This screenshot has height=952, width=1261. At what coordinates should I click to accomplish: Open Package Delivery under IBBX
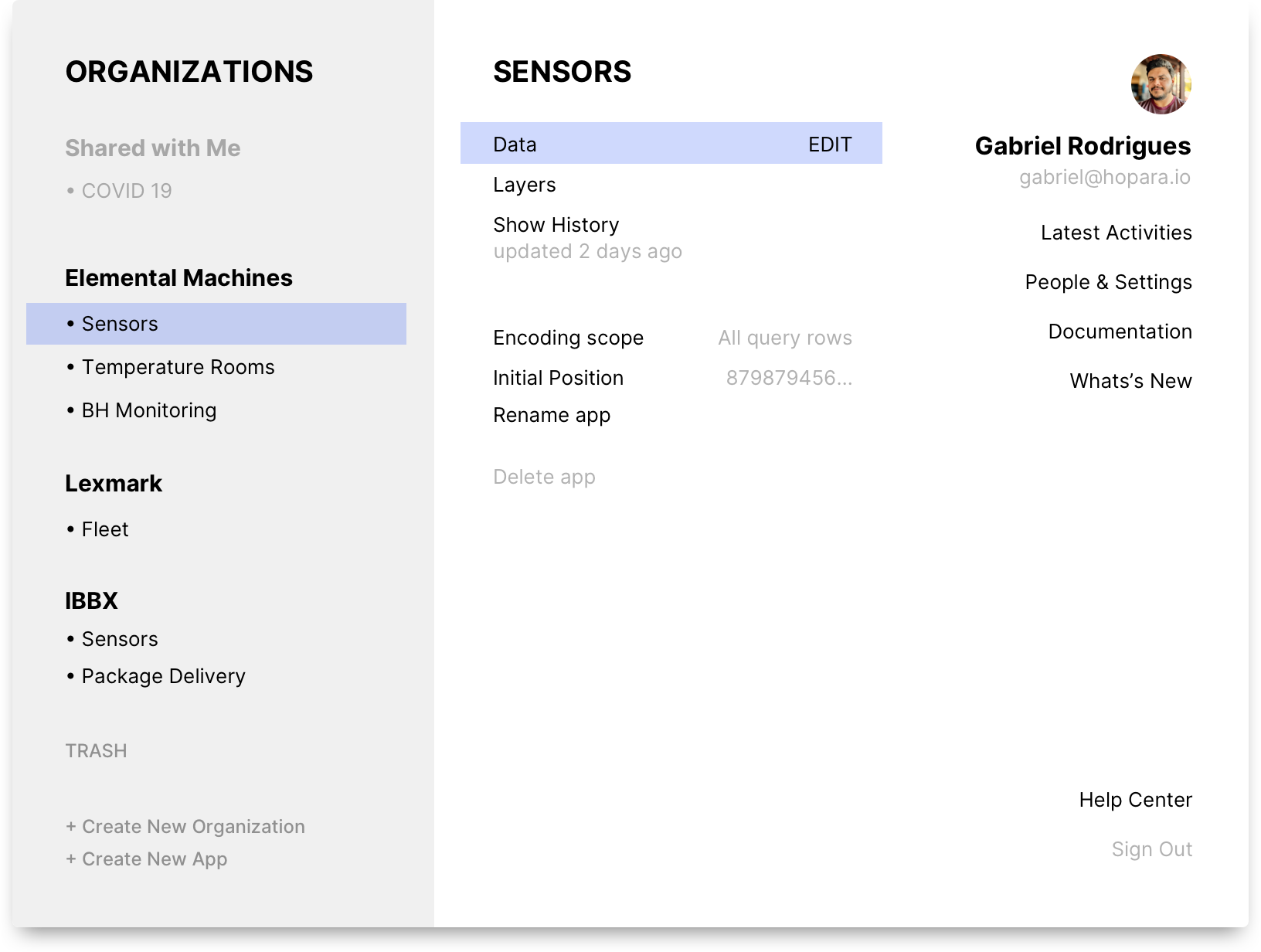tap(163, 676)
